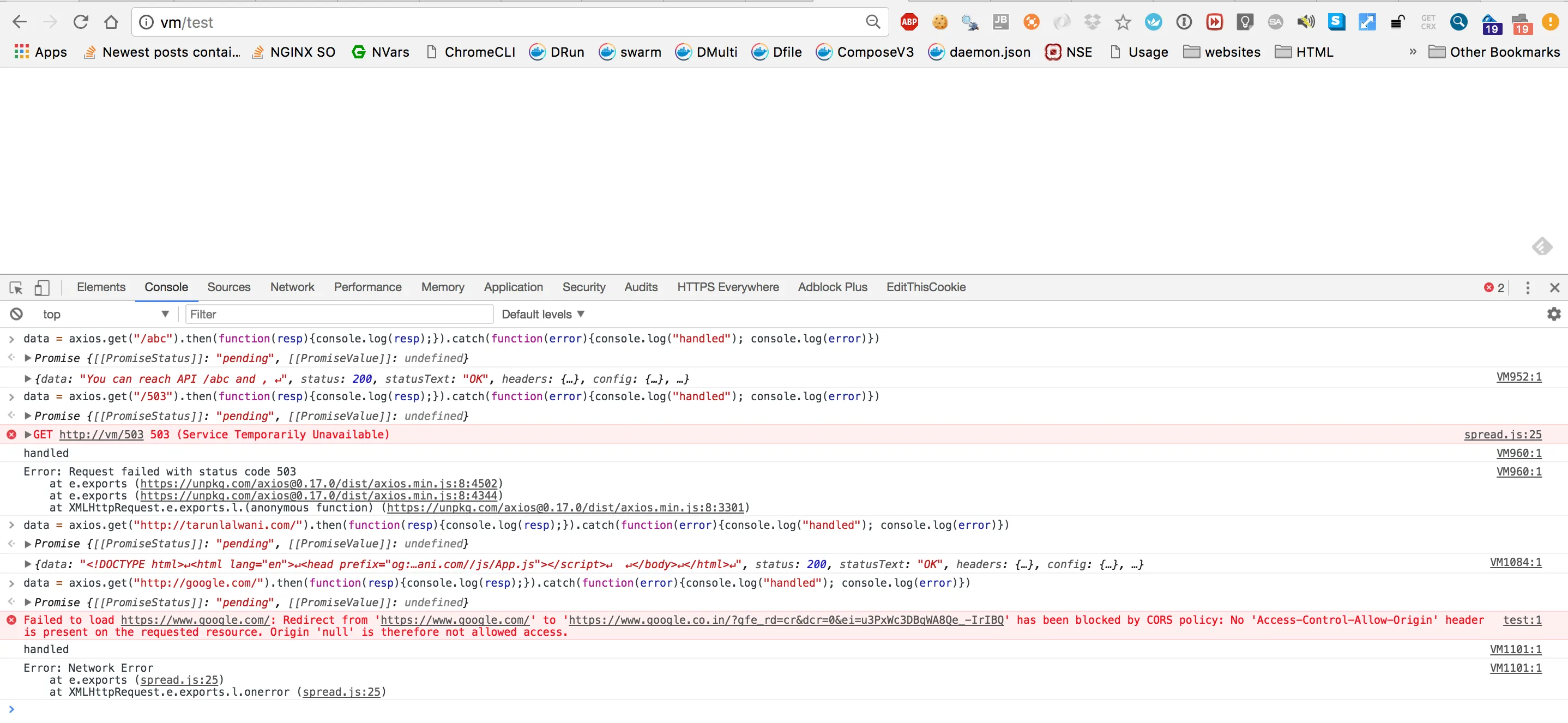
Task: Expand the GET 503 error entry
Action: tap(27, 435)
